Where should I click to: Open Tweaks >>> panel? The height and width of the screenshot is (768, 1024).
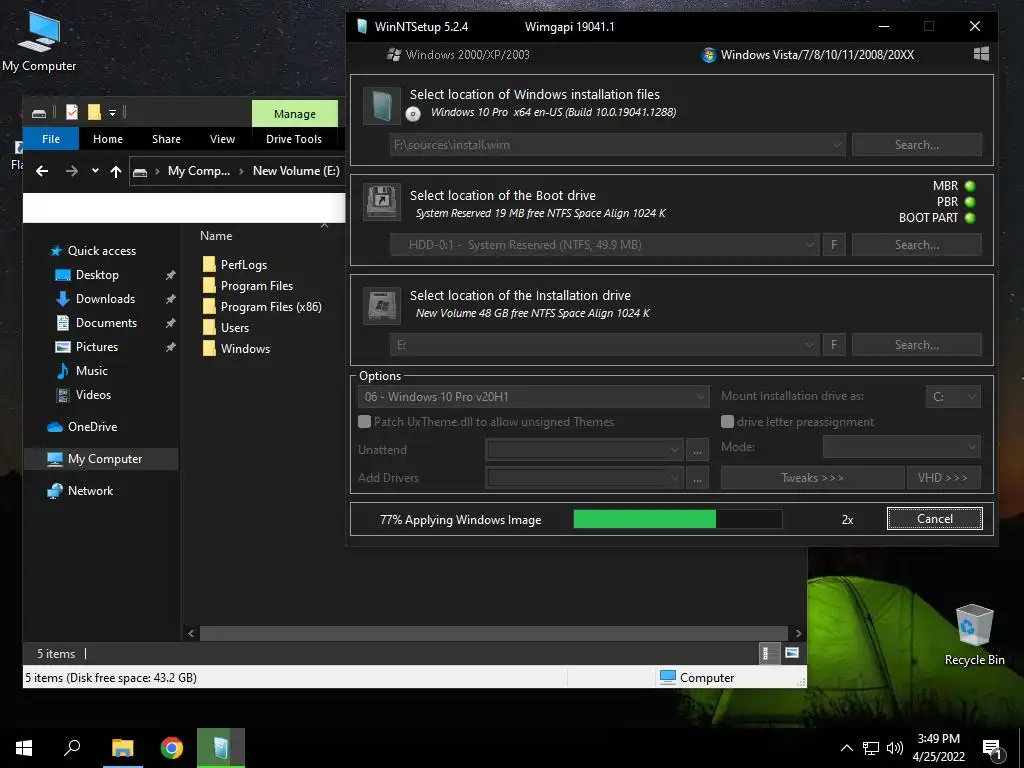point(812,478)
